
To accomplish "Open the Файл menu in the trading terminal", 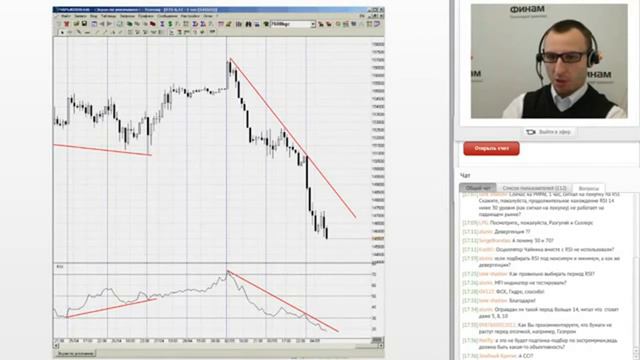I will [66, 16].
